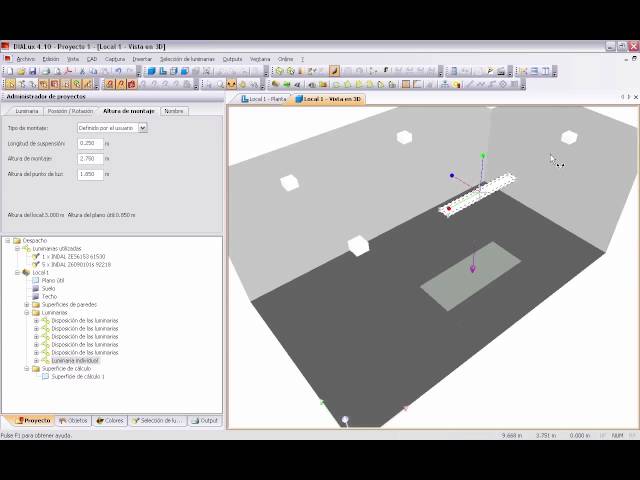Switch to the Local 1 - Planta view tab
Screen dimensions: 640x480
[263, 99]
